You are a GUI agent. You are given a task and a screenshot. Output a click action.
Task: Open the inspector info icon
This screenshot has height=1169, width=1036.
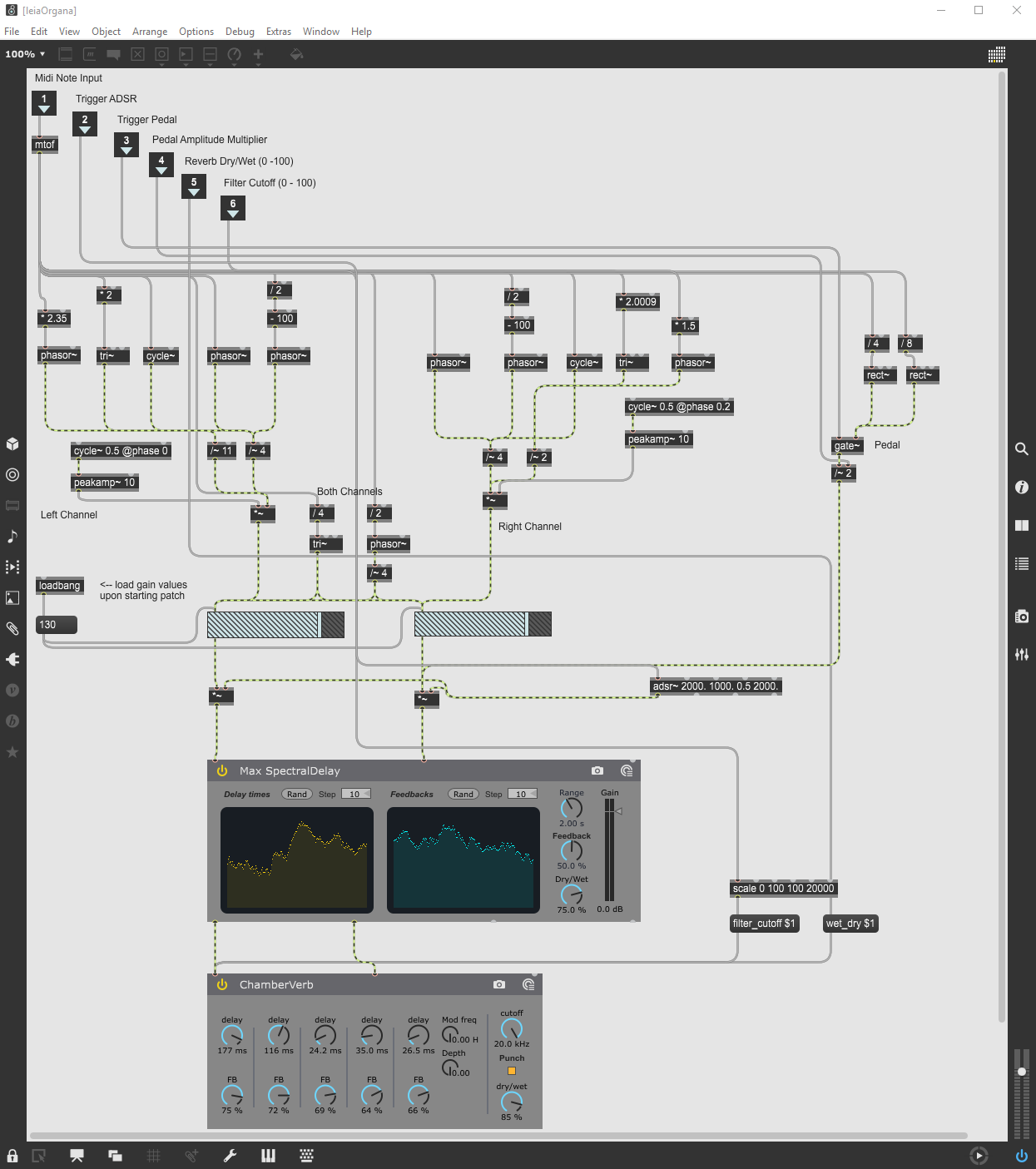pyautogui.click(x=1022, y=488)
